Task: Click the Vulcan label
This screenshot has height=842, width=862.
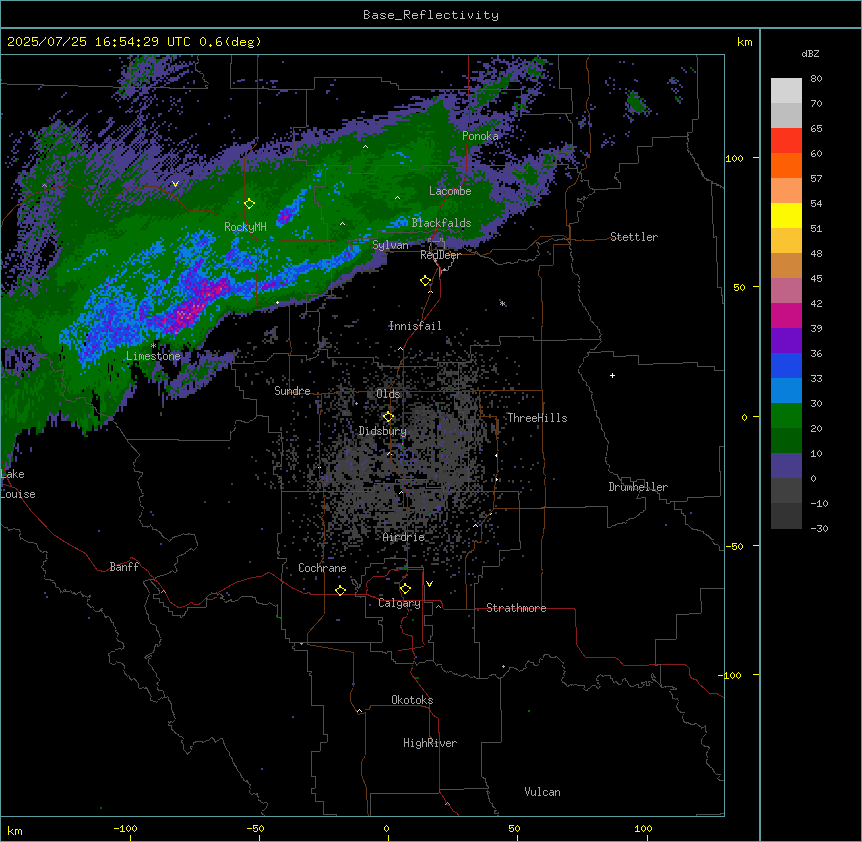Action: click(543, 792)
